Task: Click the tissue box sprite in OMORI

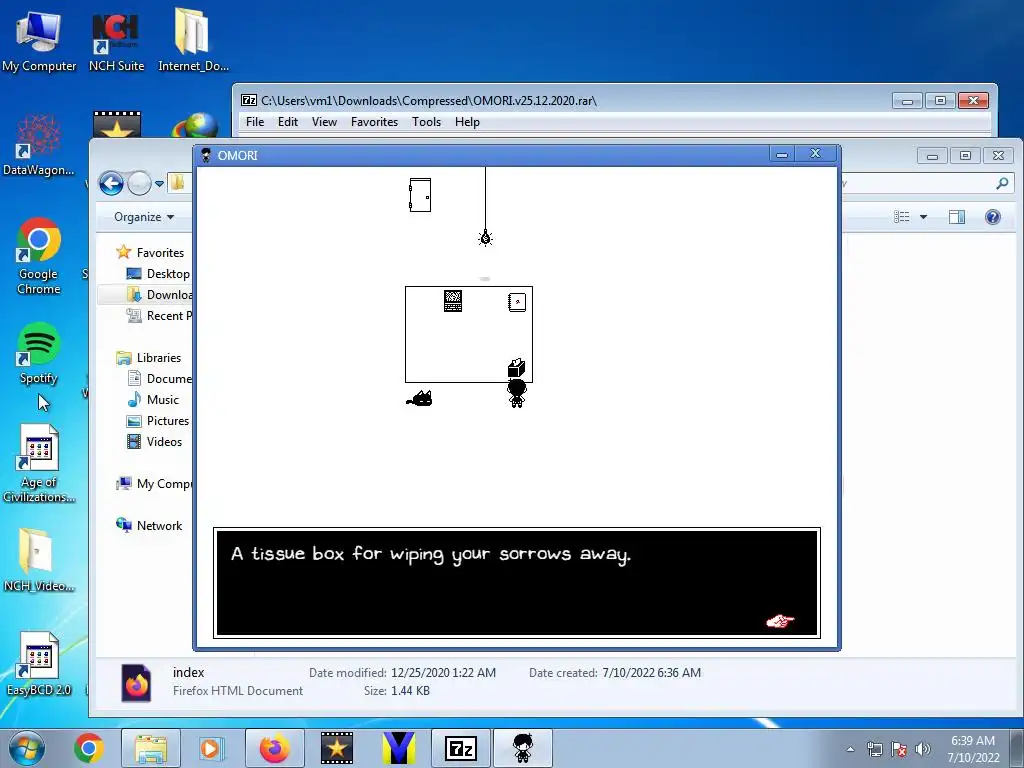Action: point(517,368)
